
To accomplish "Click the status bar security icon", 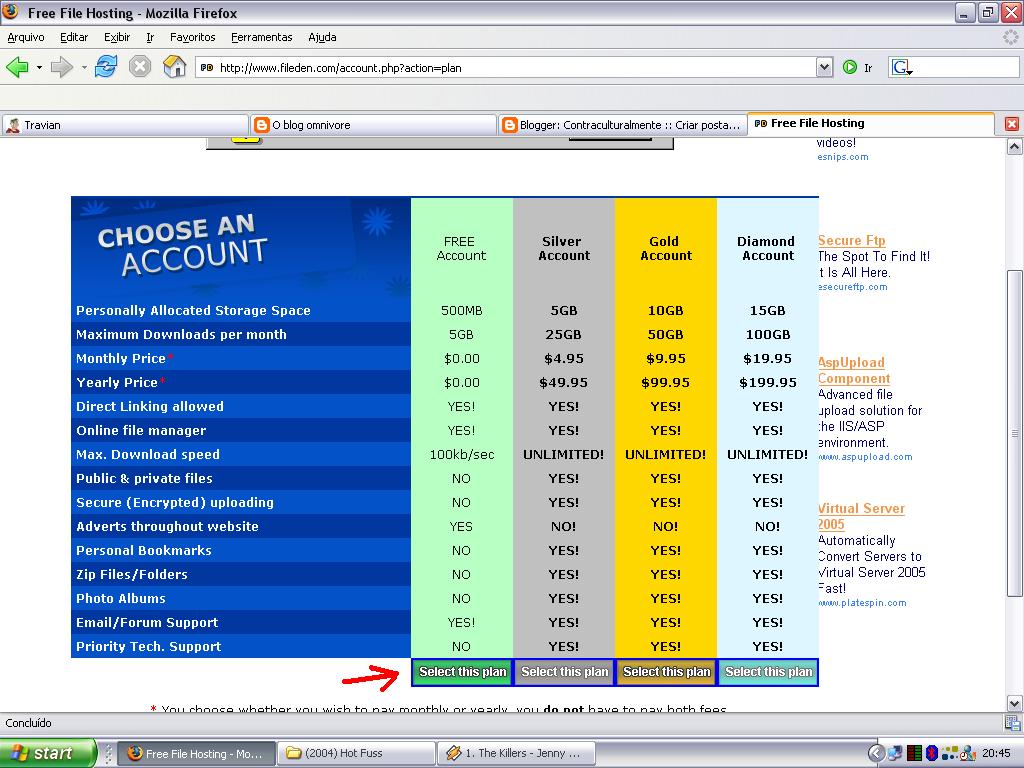I will point(1012,722).
